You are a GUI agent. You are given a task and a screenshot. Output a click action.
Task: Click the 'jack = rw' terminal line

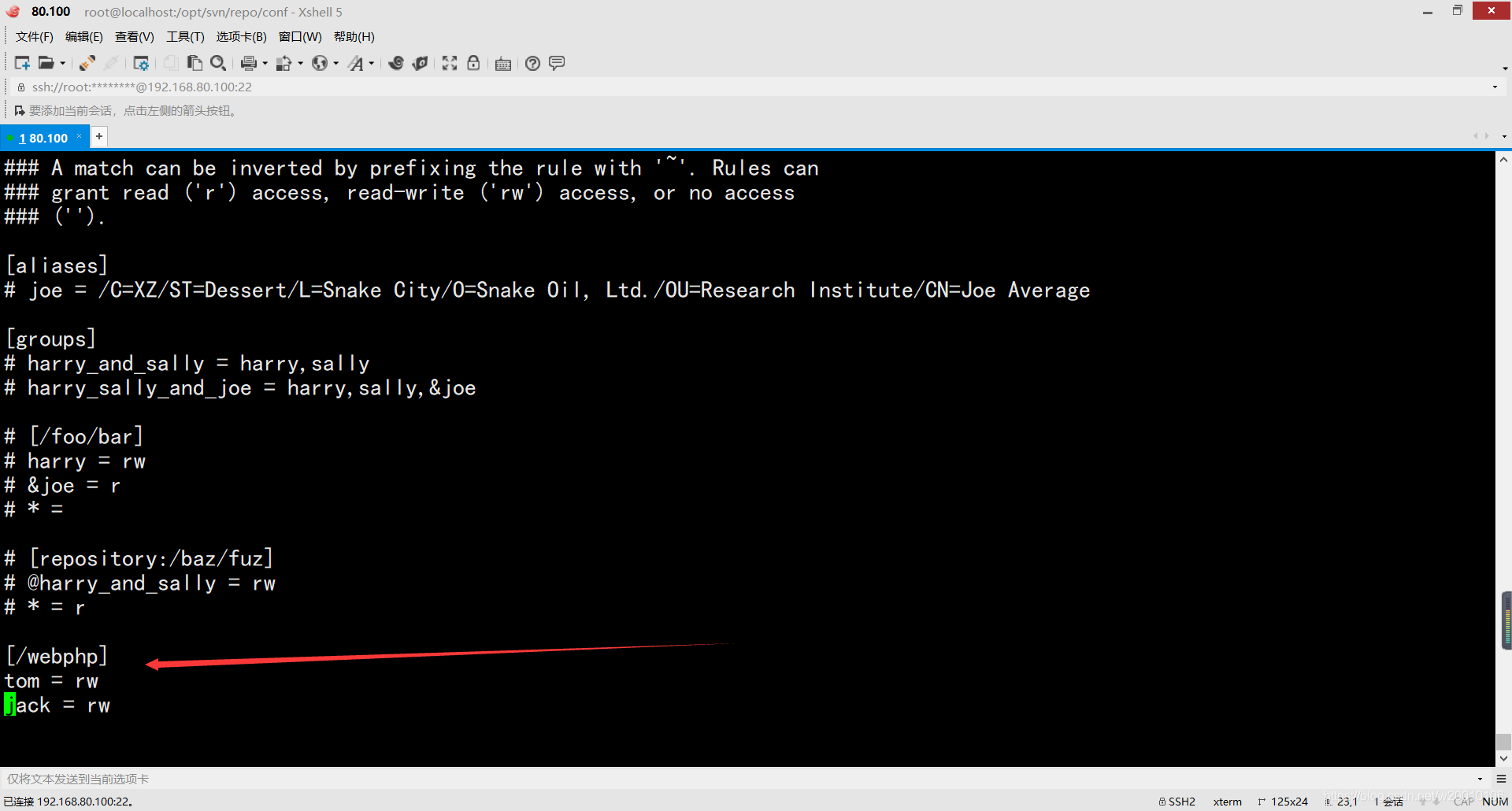tap(57, 705)
